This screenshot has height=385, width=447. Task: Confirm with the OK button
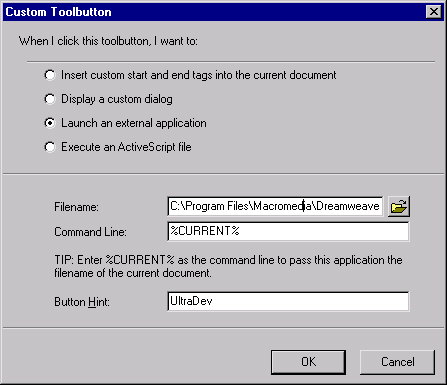pos(308,362)
